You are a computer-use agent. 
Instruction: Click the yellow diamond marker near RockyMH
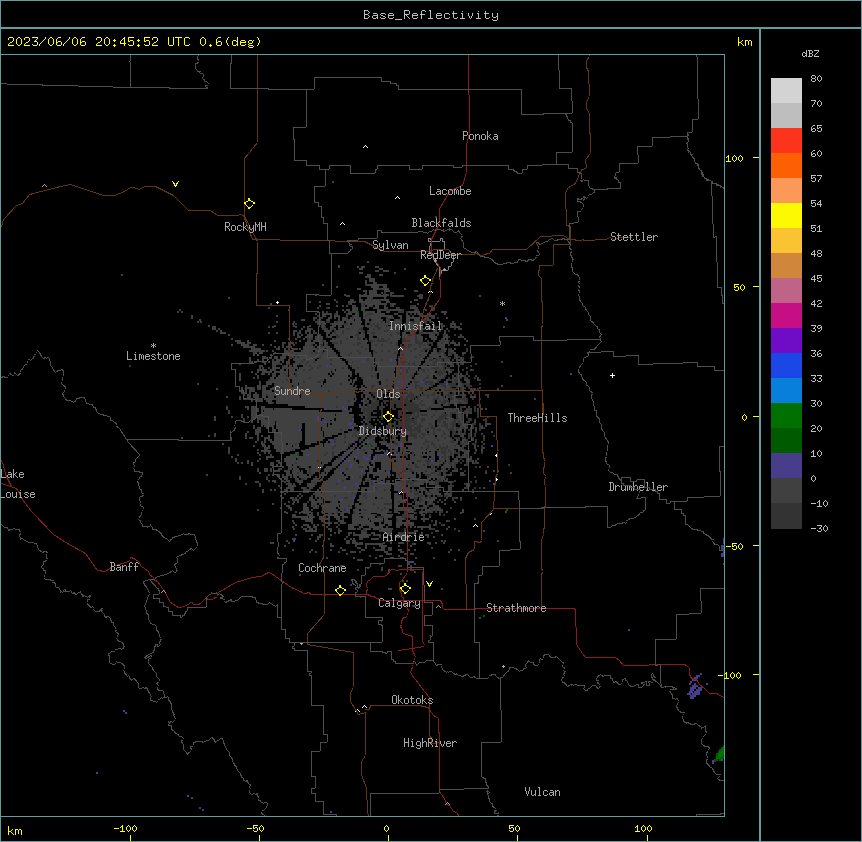click(x=249, y=204)
